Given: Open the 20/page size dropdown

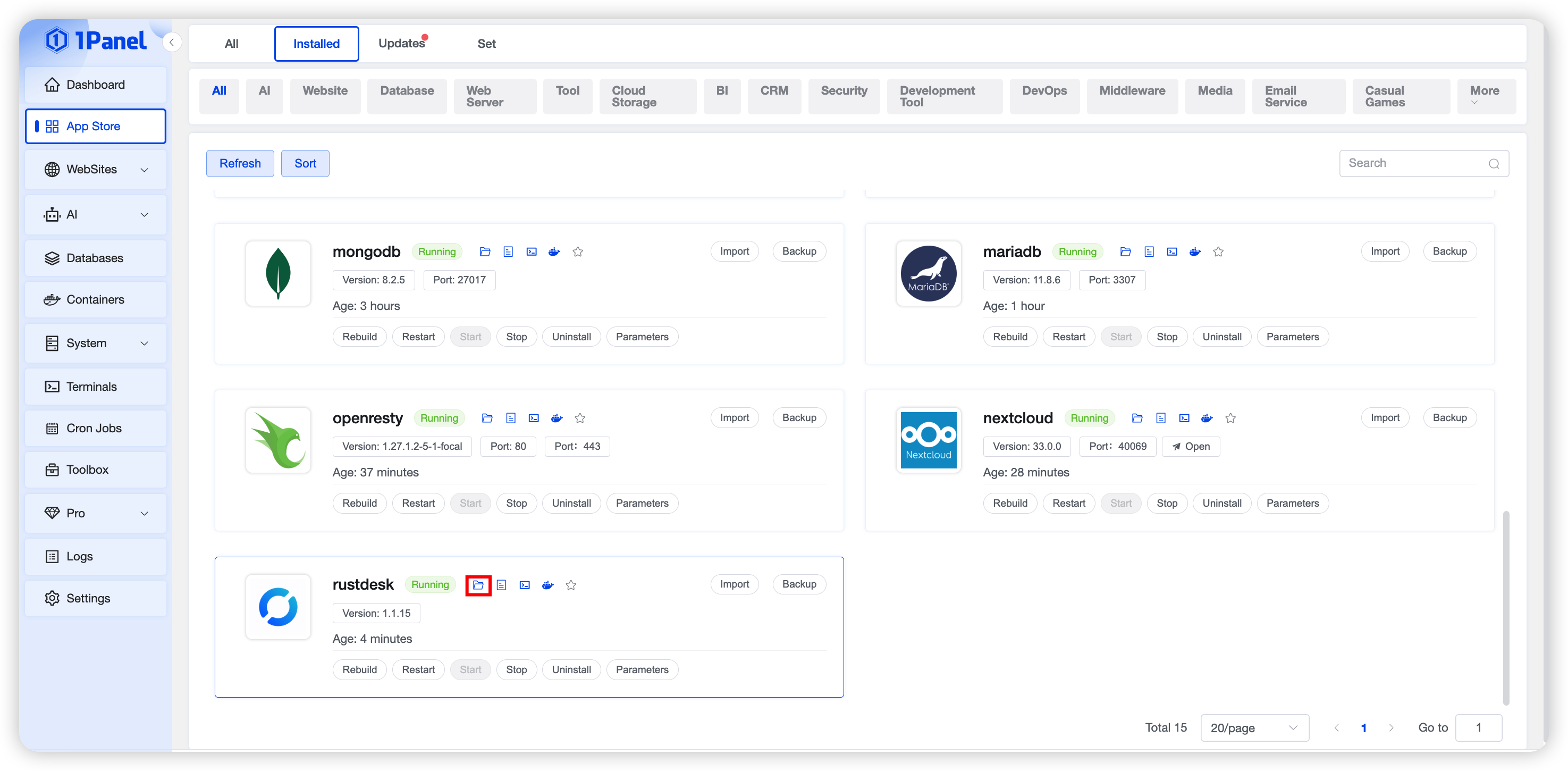Looking at the screenshot, I should (x=1254, y=728).
